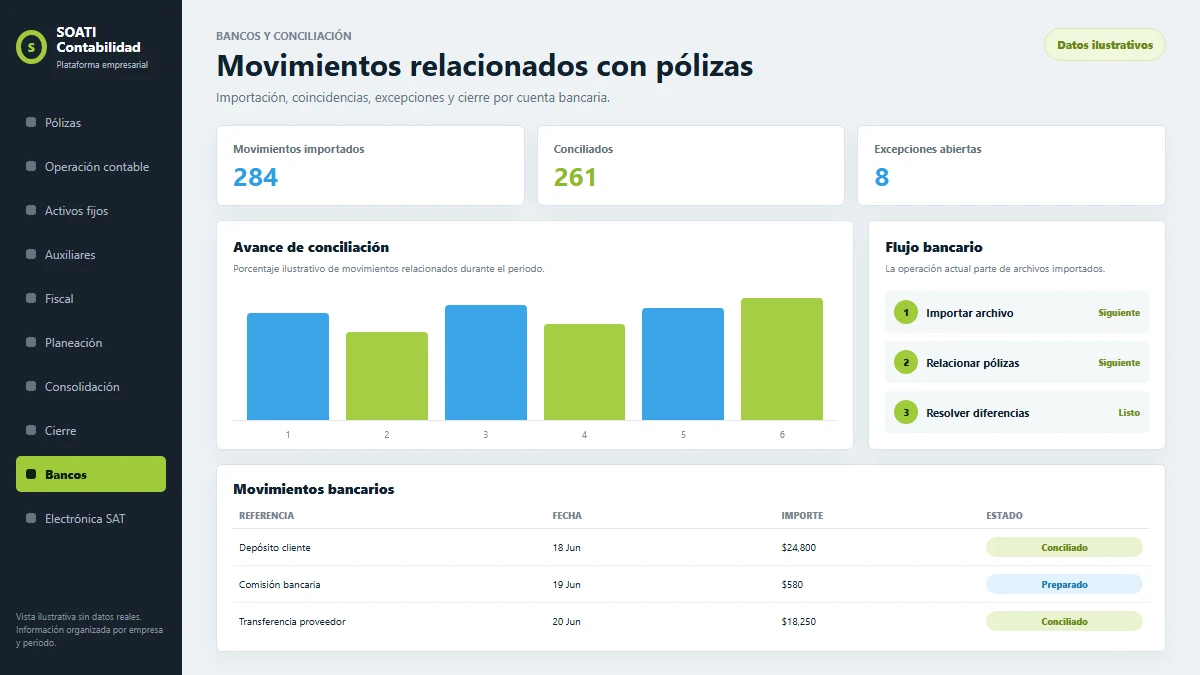
Task: Click the ESTADO column header
Action: [x=1004, y=516]
